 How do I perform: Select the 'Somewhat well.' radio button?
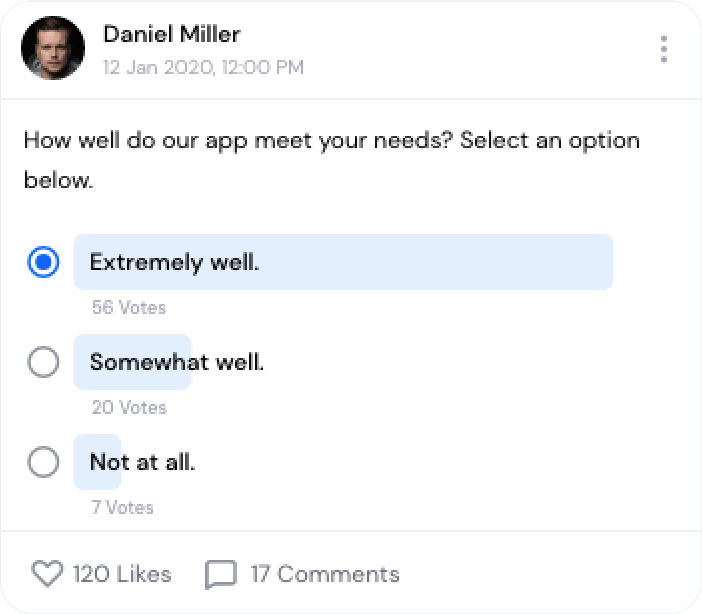[x=43, y=362]
